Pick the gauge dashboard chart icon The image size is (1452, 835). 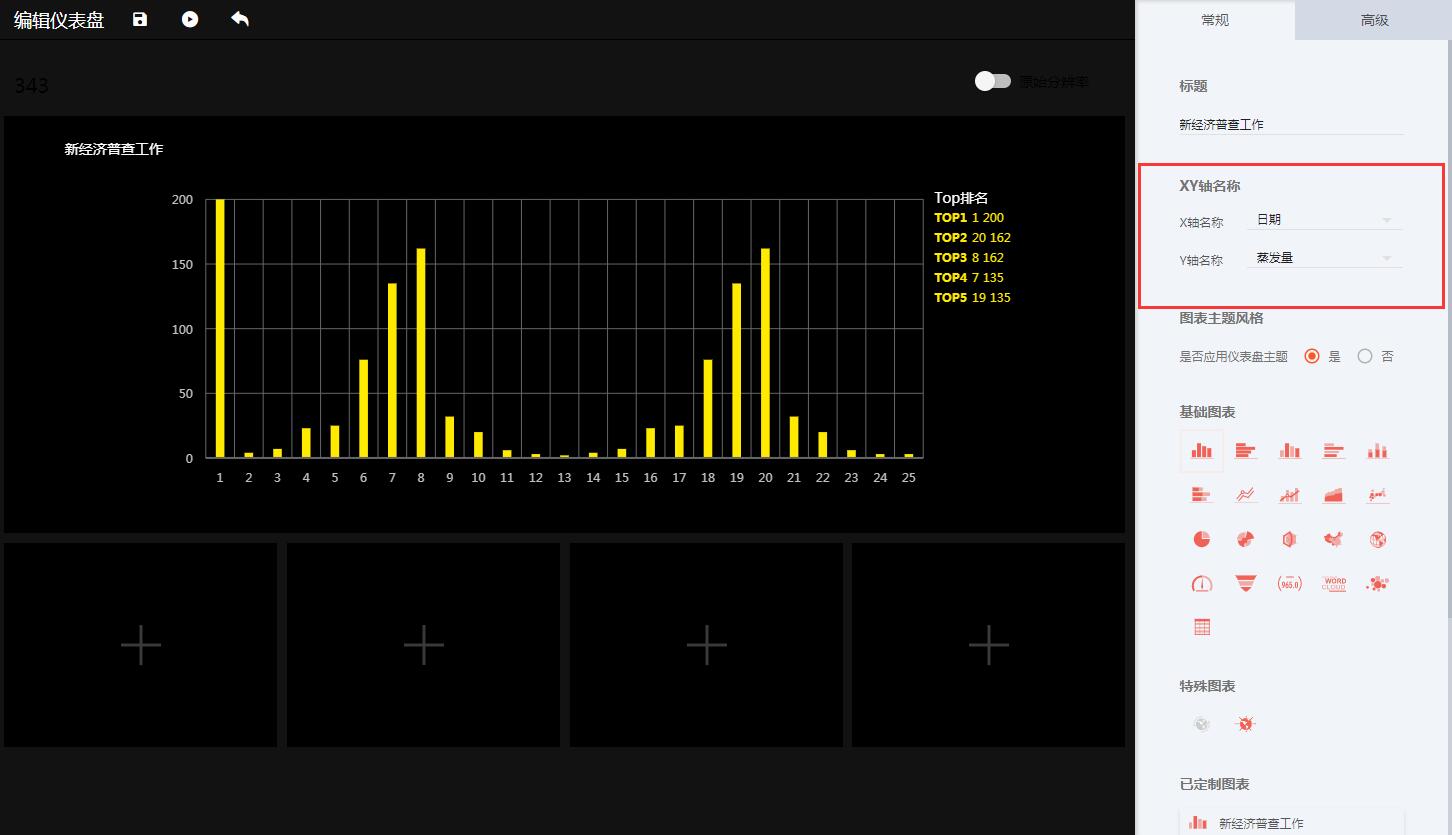[1202, 583]
